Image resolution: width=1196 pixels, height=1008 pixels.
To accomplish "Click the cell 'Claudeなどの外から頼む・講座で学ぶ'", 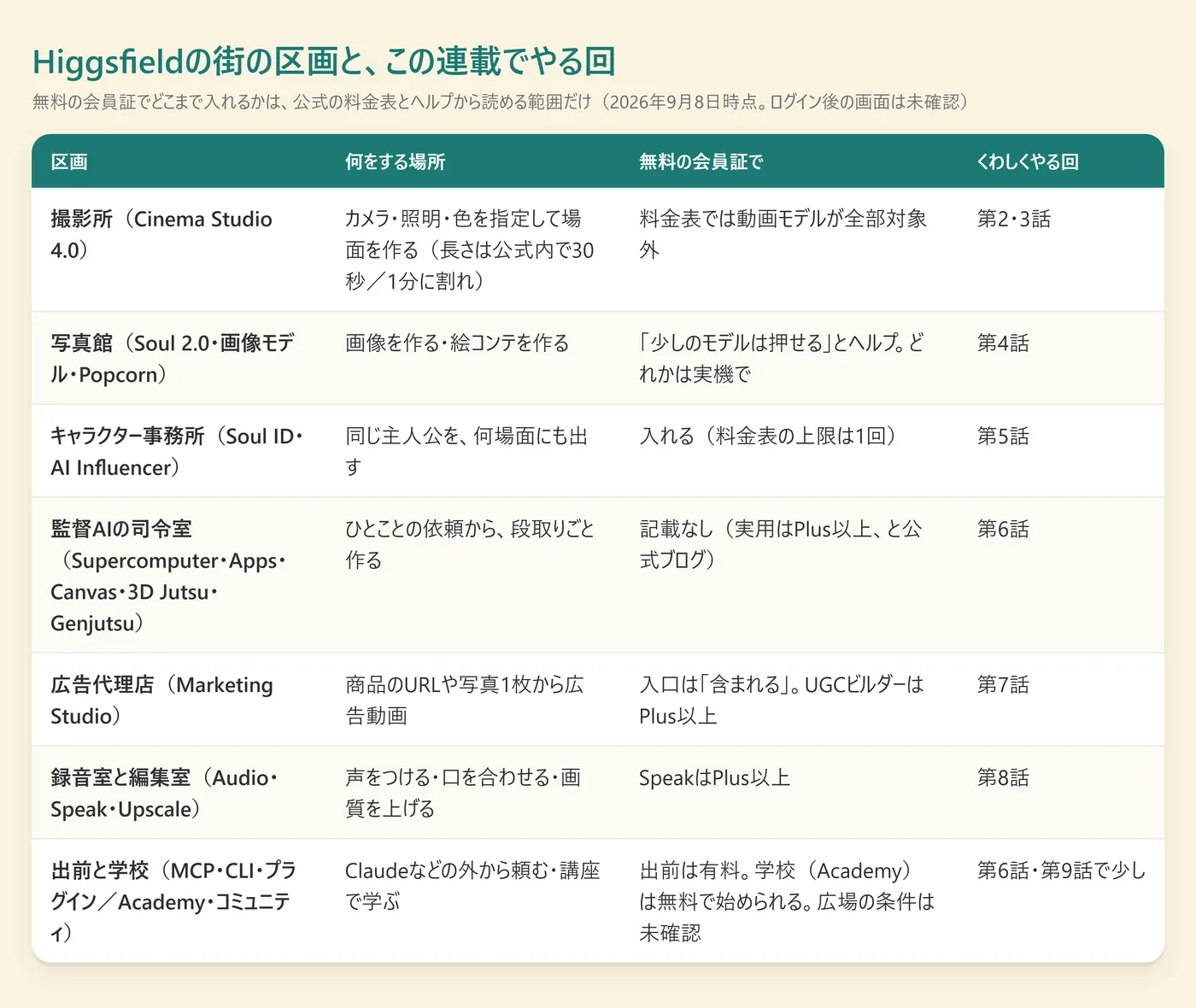I will pos(473,901).
